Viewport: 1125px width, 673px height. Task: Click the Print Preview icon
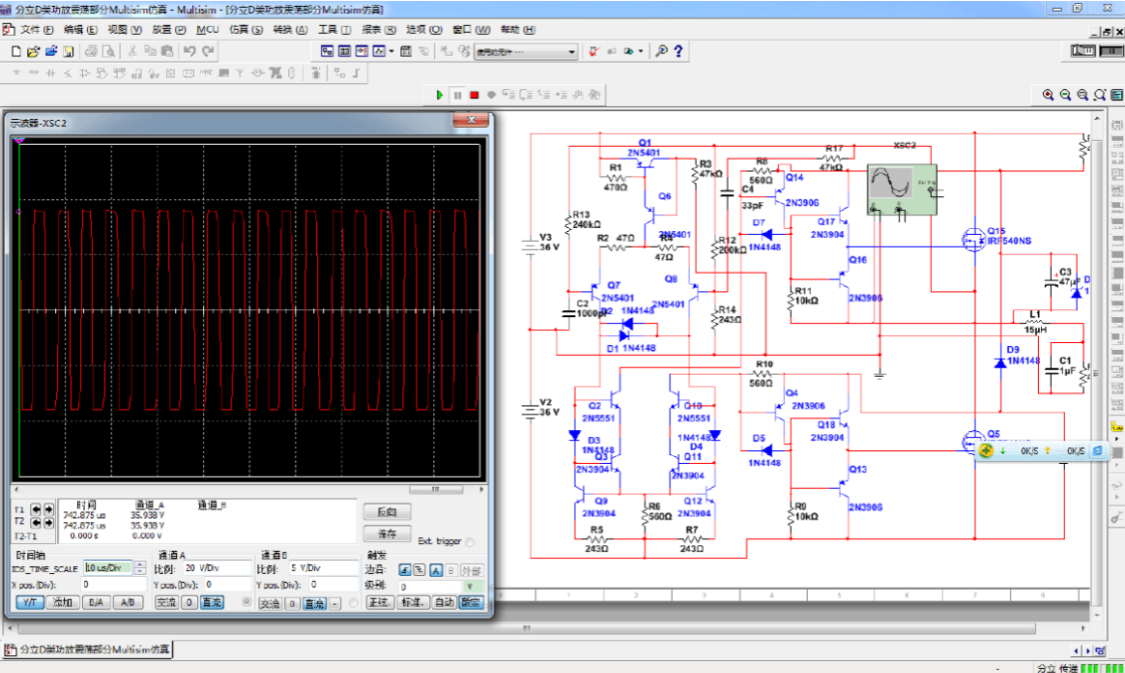(108, 51)
